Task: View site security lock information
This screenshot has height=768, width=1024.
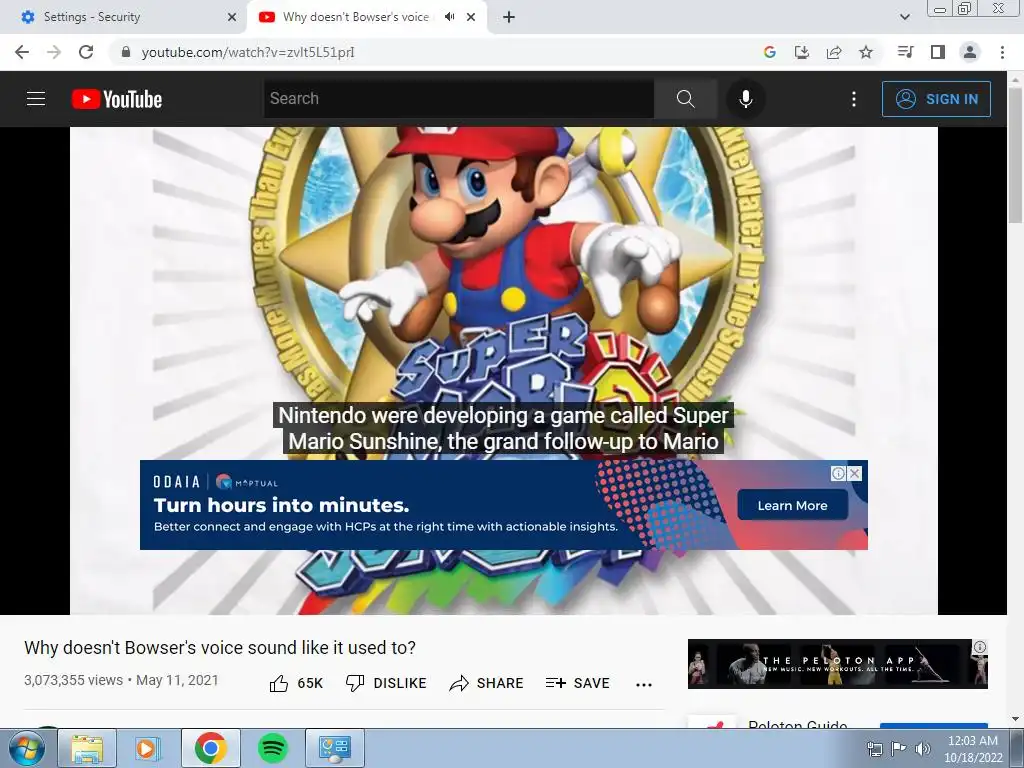Action: point(126,52)
